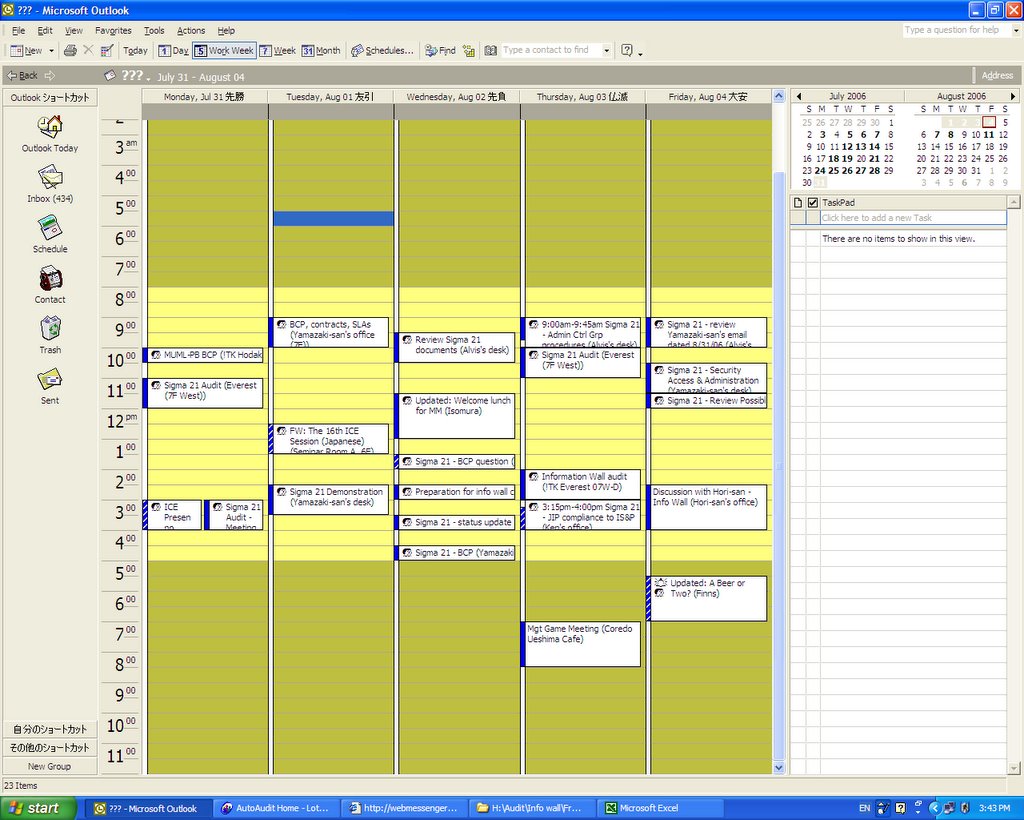Open the Edit menu
The width and height of the screenshot is (1024, 820).
pyautogui.click(x=45, y=31)
